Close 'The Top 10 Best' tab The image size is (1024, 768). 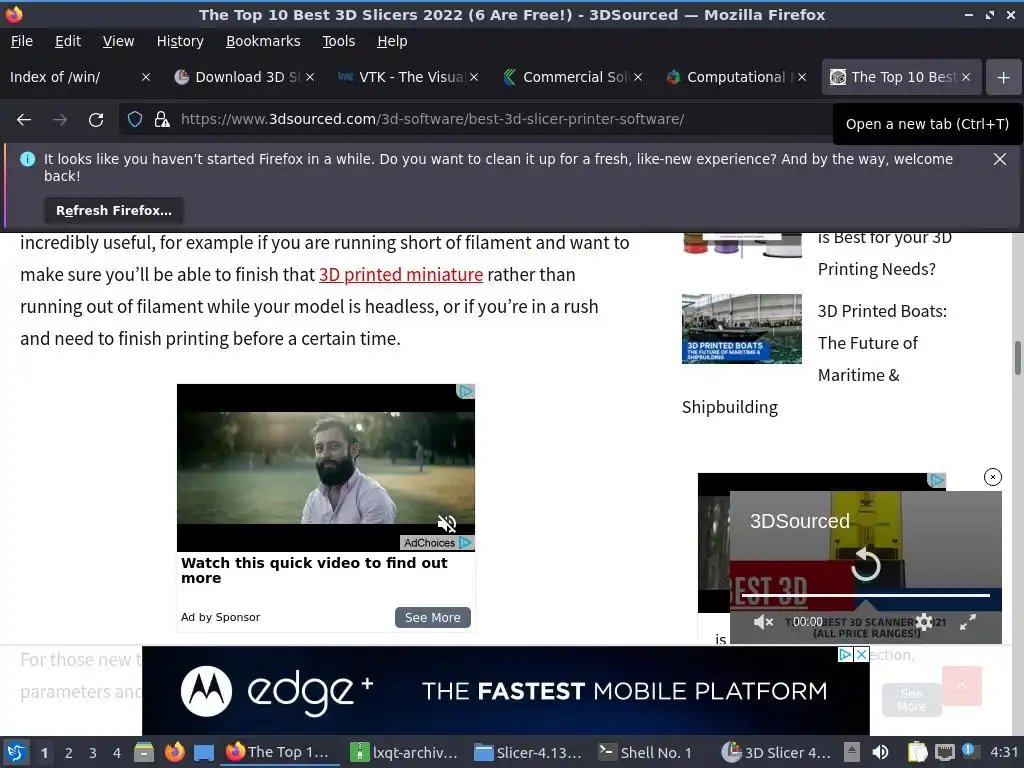(966, 77)
